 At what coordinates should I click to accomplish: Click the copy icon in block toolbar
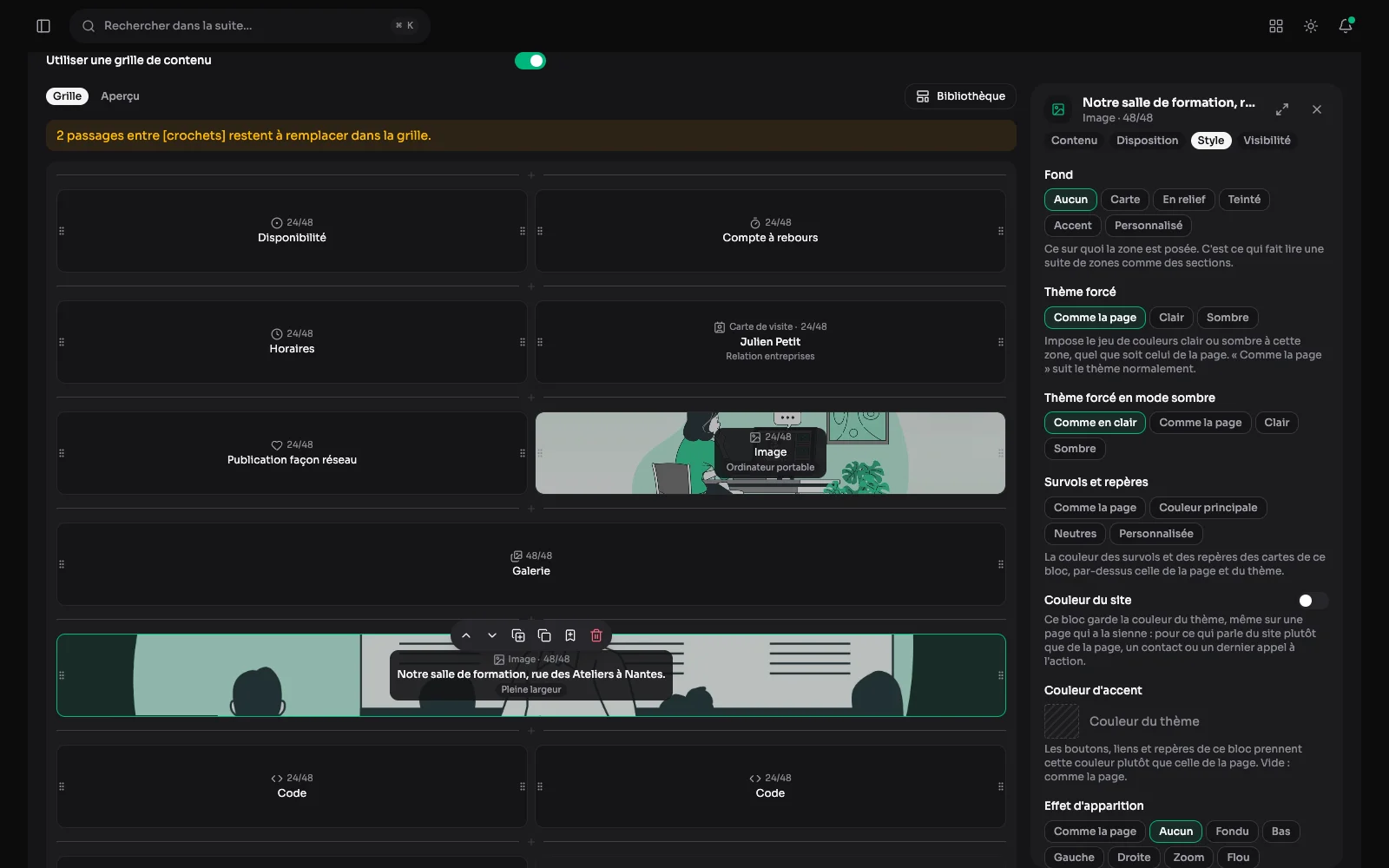544,635
